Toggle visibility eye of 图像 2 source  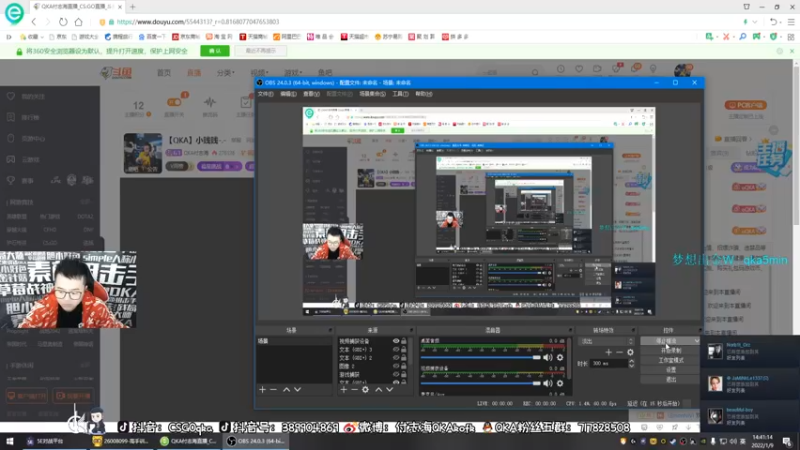pos(396,366)
